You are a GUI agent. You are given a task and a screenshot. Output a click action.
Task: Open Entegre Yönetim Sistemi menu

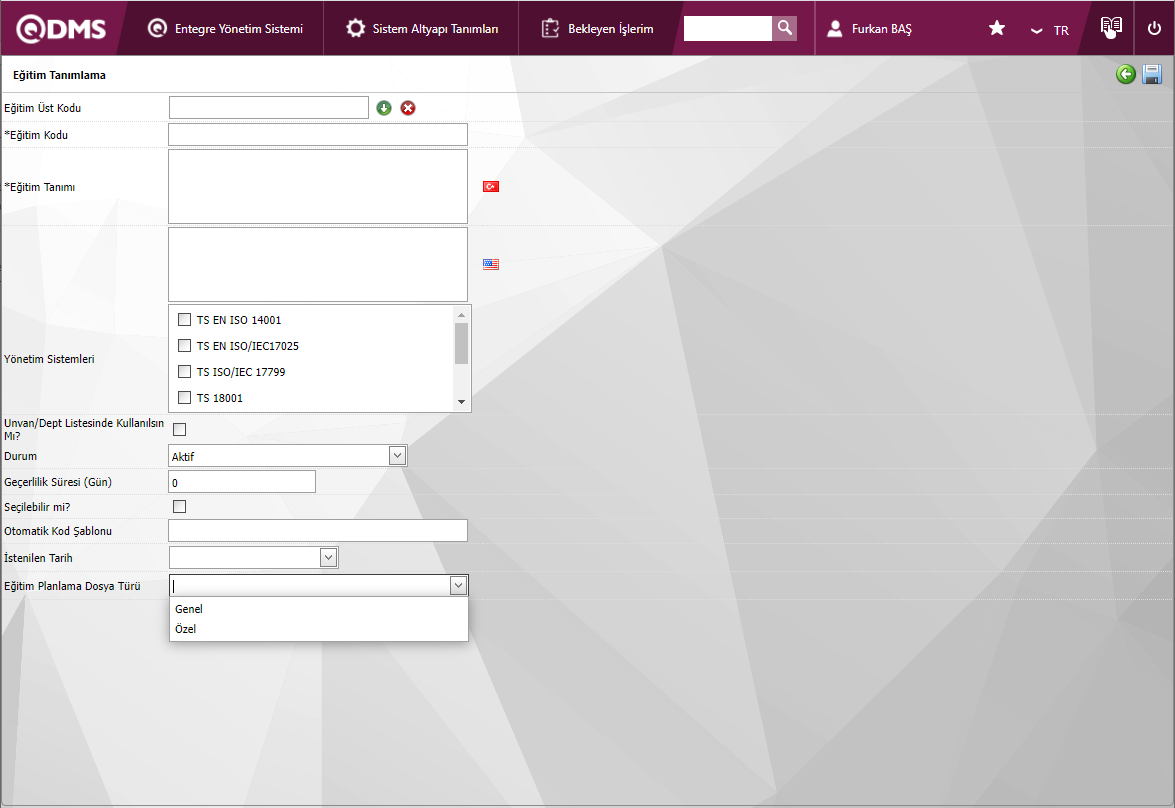(226, 28)
